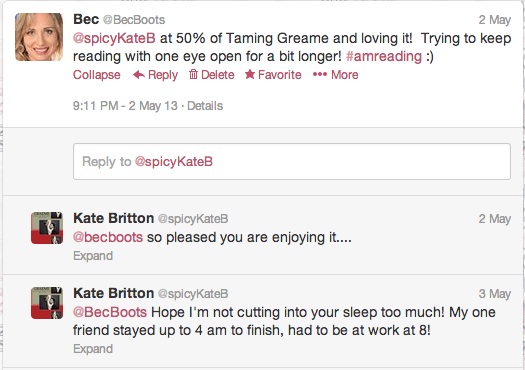
Task: Open the @becboots mention link
Action: point(108,237)
